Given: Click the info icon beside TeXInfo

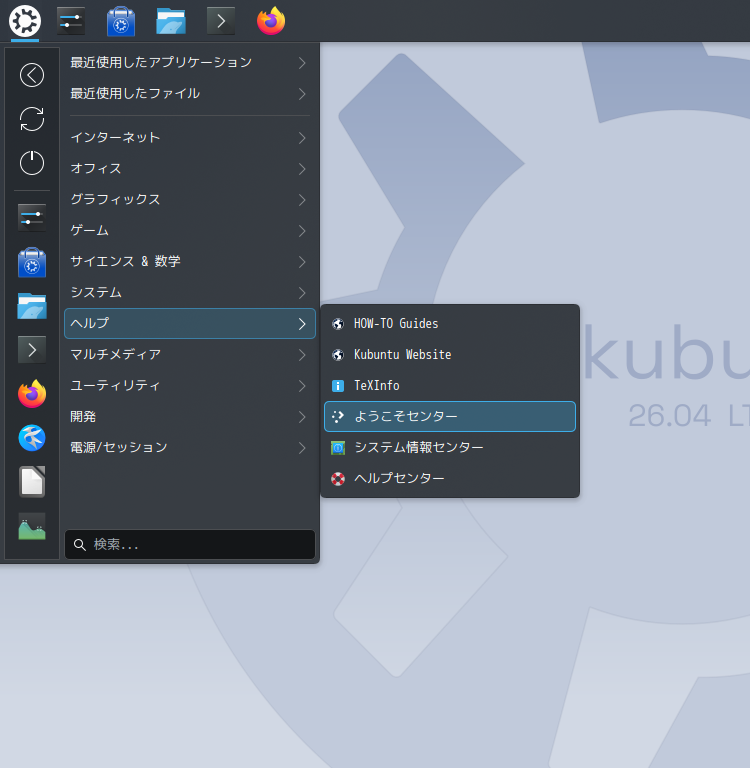Looking at the screenshot, I should tap(338, 386).
